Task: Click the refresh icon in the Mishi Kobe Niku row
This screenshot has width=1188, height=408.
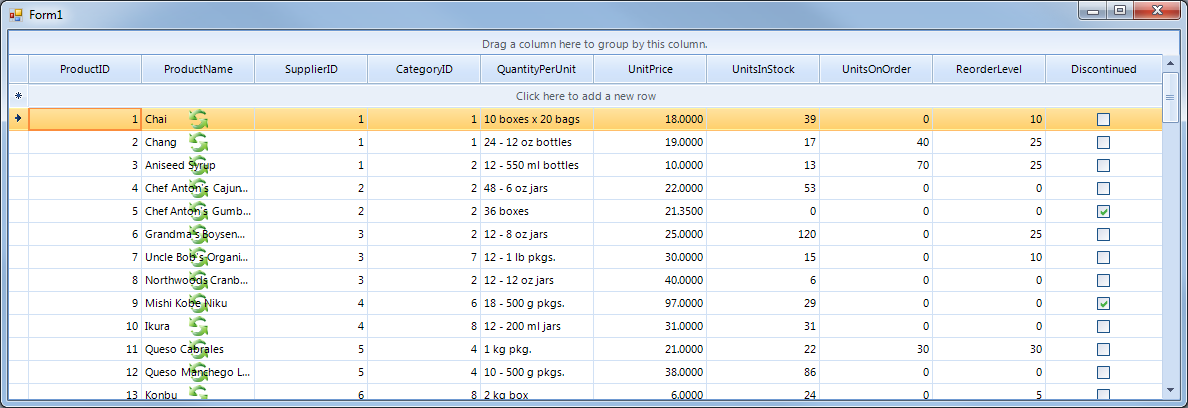Action: click(x=198, y=304)
